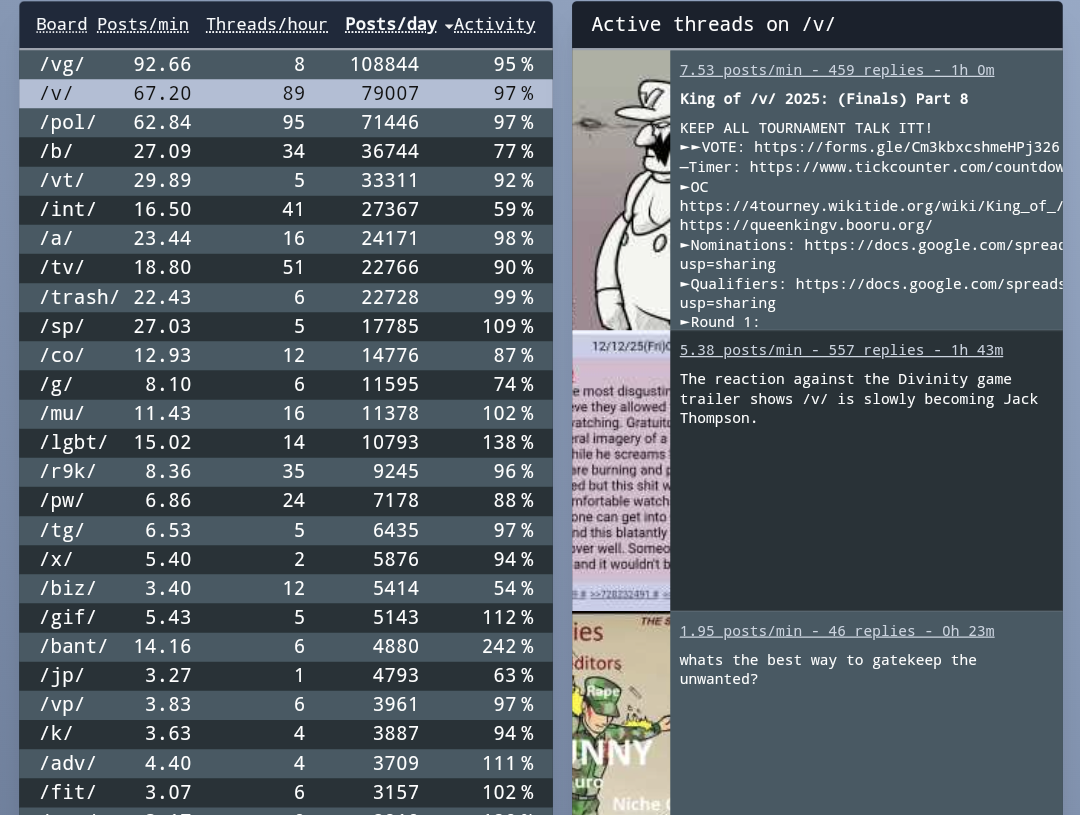Select the highlighted /v/ board row
The image size is (1080, 815).
click(286, 93)
